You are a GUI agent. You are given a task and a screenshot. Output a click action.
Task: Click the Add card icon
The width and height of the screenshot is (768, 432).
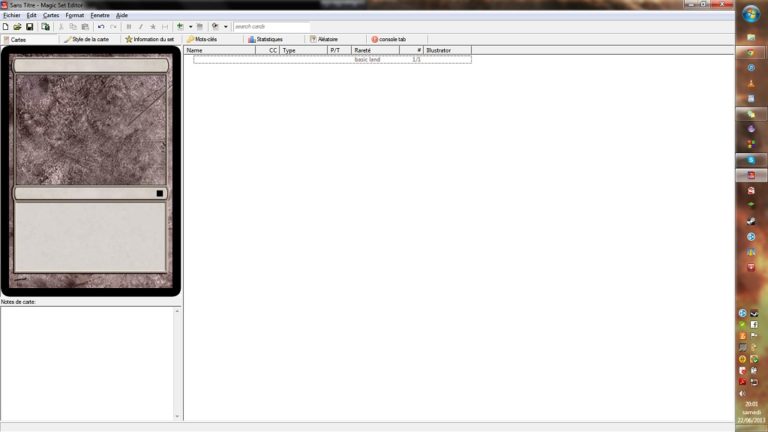pyautogui.click(x=180, y=27)
